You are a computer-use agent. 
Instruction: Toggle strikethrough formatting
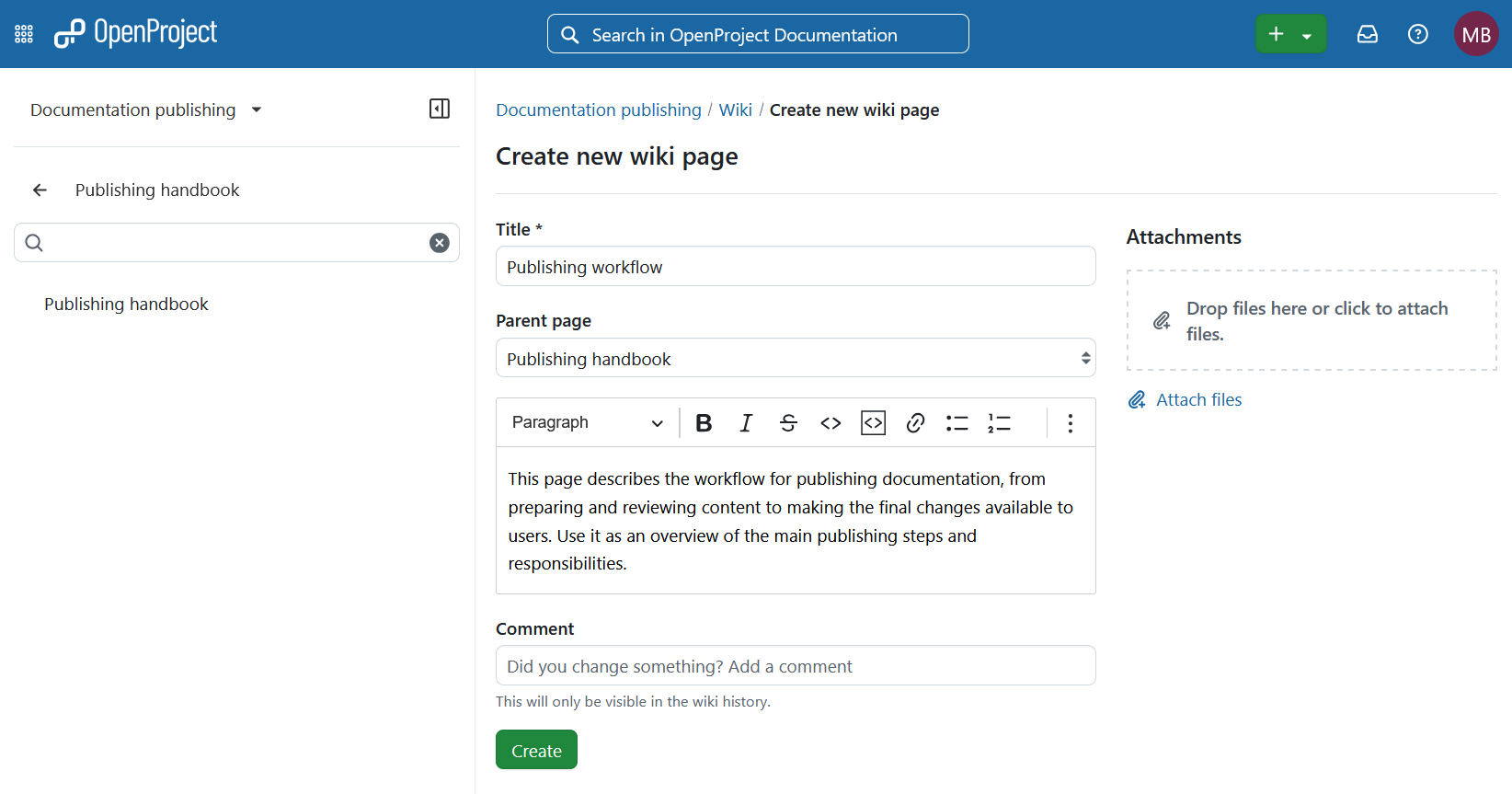pos(788,422)
